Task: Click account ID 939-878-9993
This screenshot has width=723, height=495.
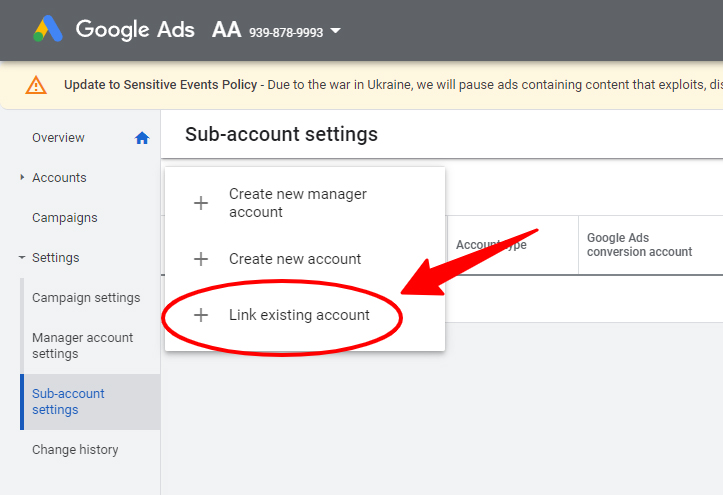Action: [286, 32]
